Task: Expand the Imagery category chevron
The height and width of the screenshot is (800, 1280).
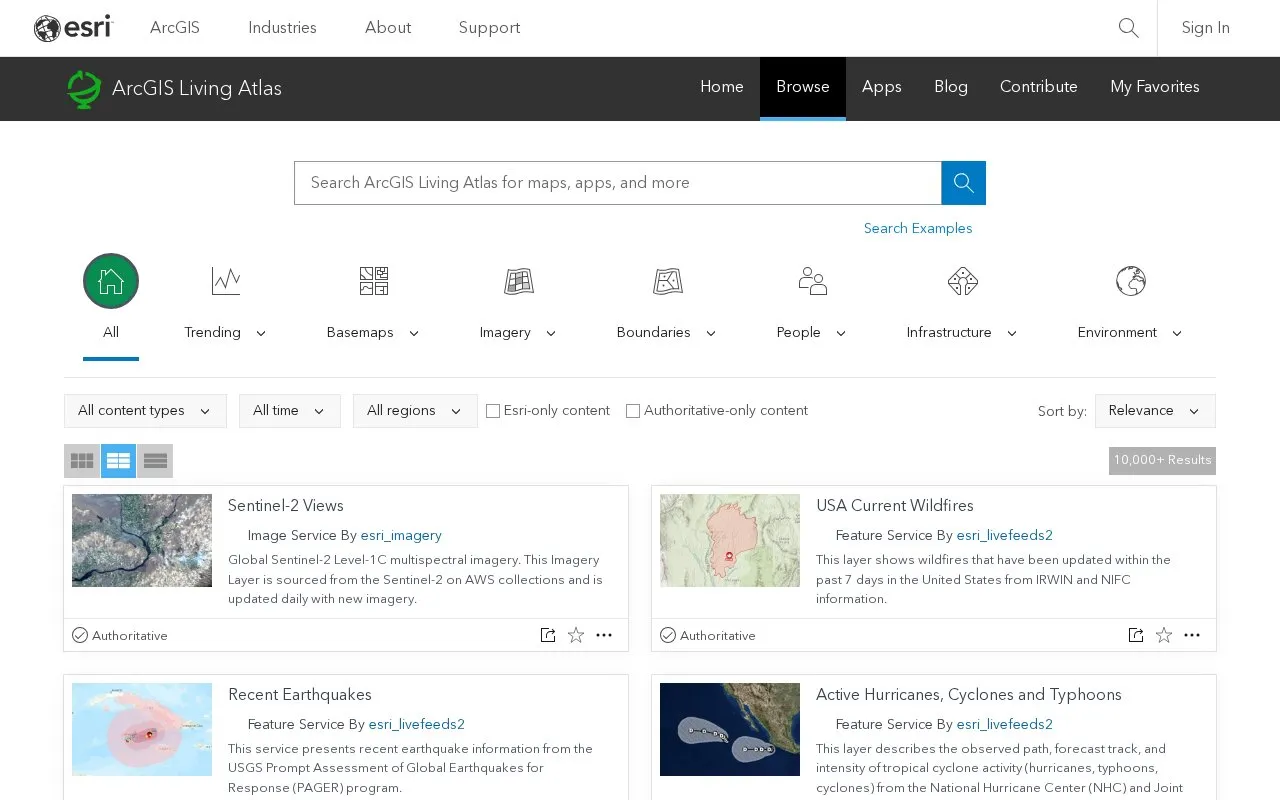Action: click(551, 334)
